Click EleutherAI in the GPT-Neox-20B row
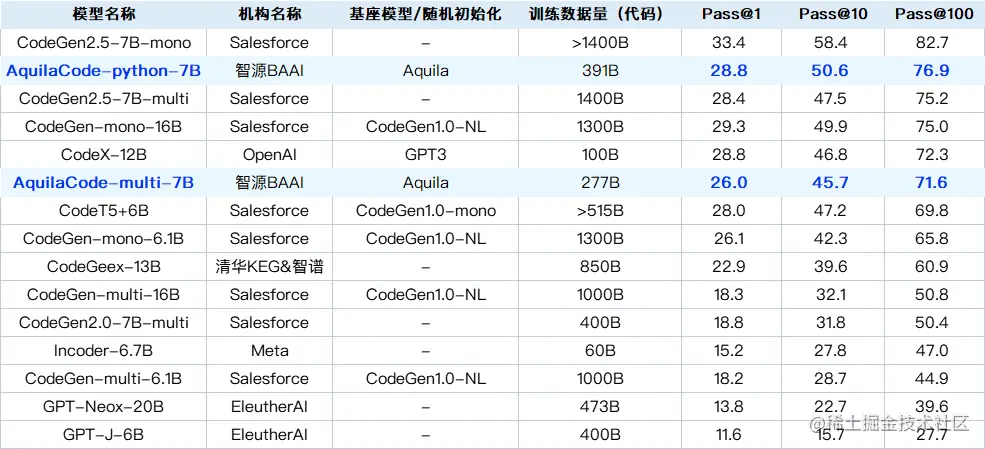Image resolution: width=985 pixels, height=449 pixels. click(269, 407)
